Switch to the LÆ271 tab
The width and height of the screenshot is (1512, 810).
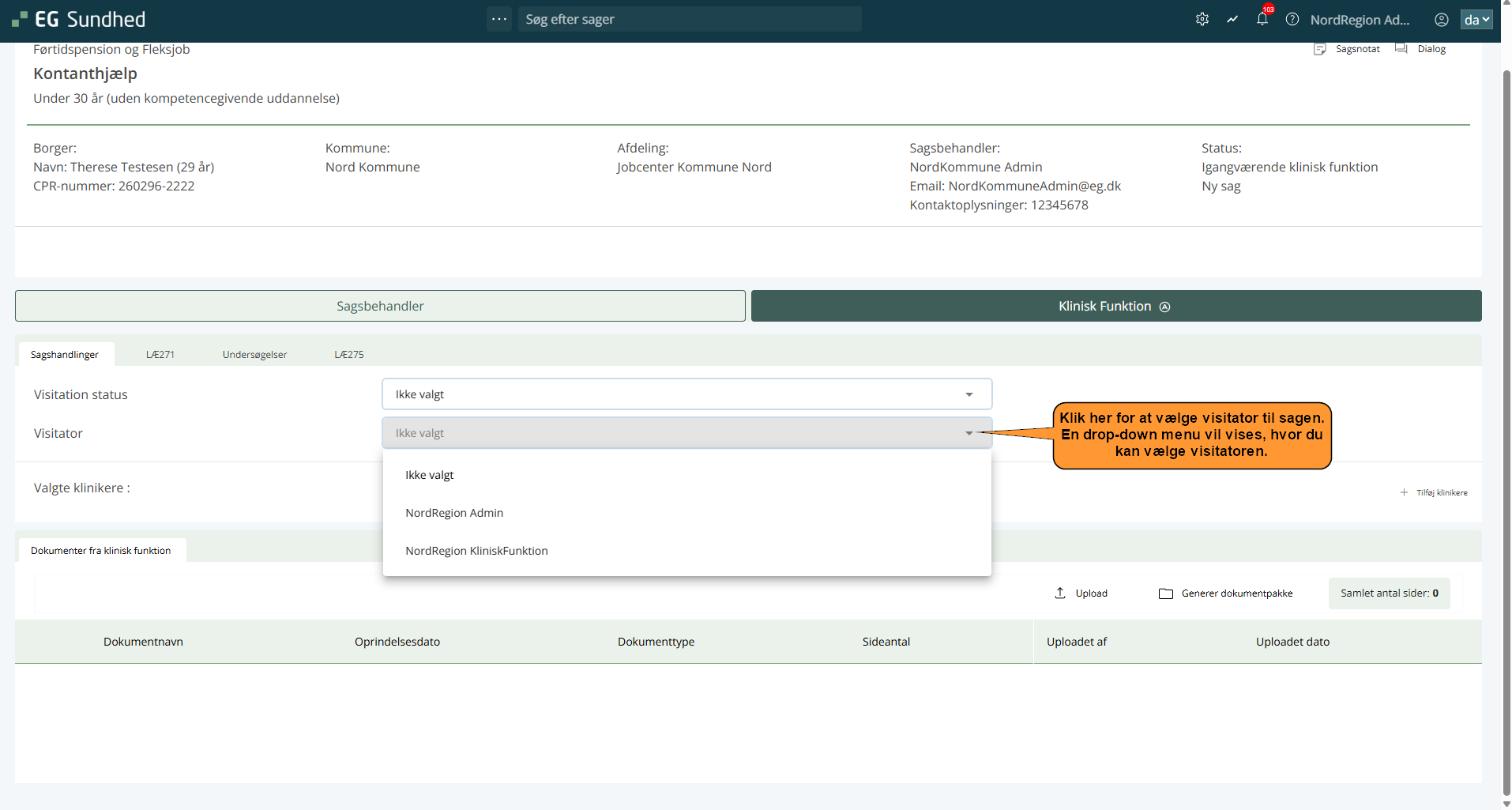click(x=160, y=355)
